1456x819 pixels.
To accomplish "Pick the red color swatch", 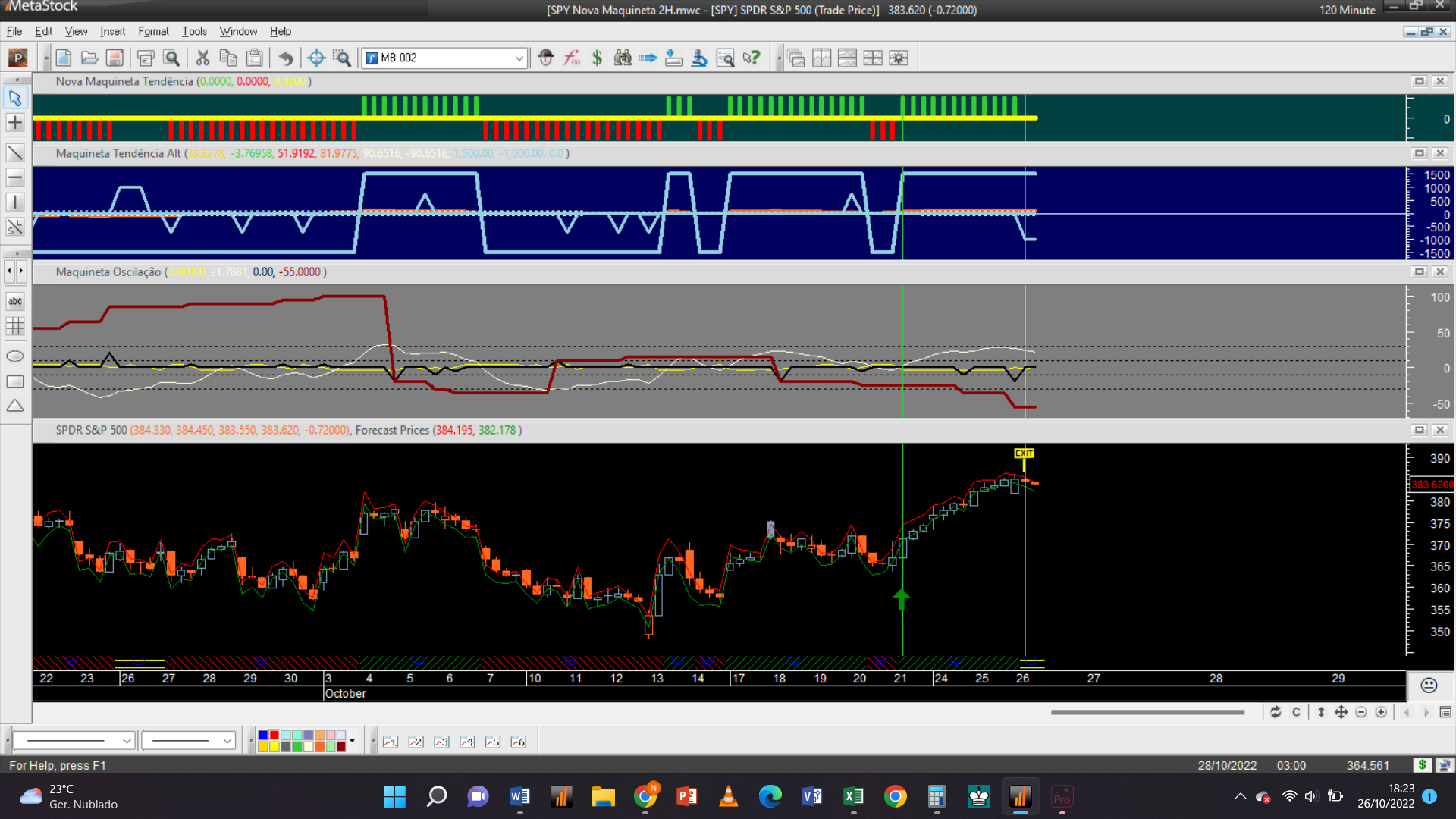I will click(x=274, y=736).
